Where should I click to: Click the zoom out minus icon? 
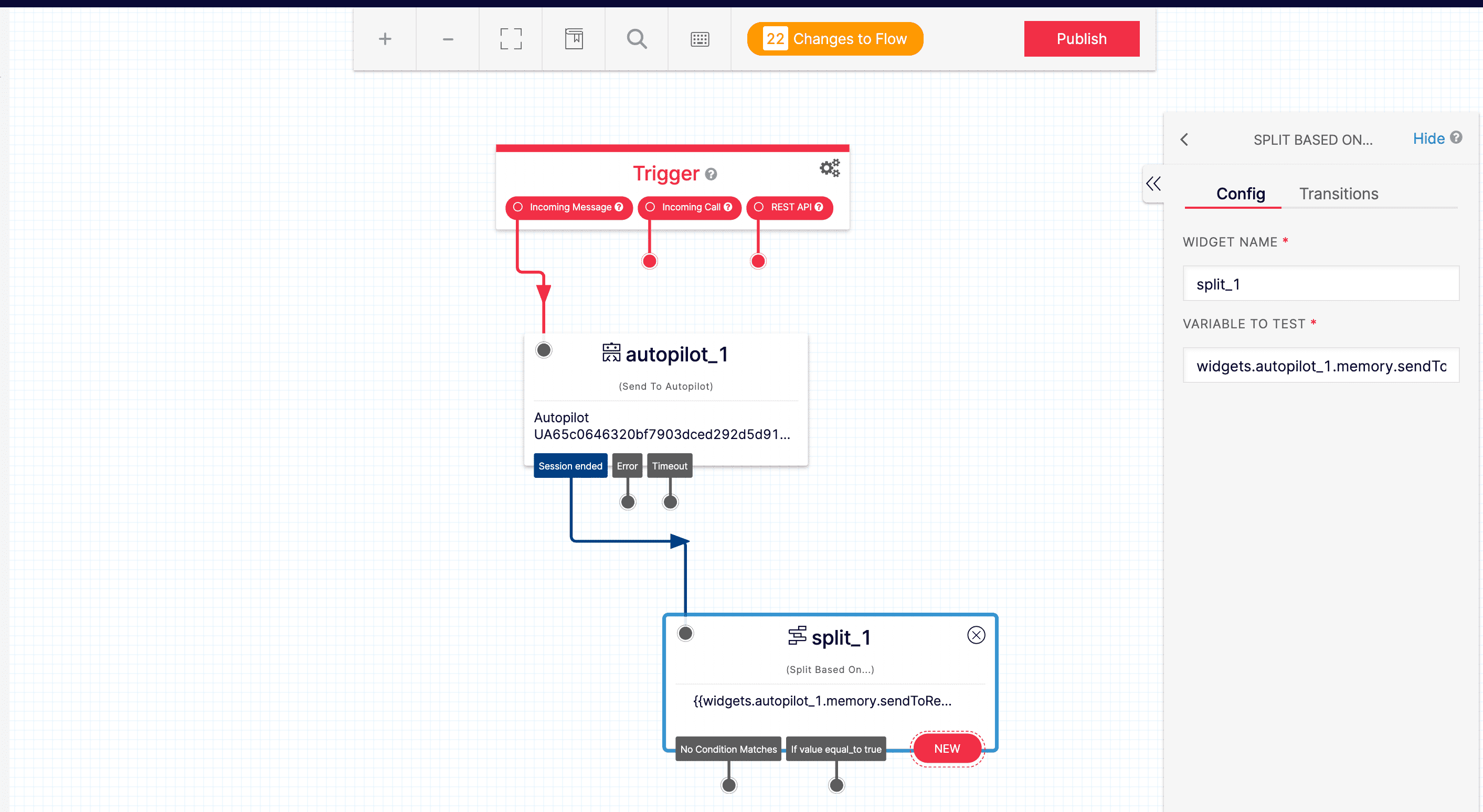[448, 39]
